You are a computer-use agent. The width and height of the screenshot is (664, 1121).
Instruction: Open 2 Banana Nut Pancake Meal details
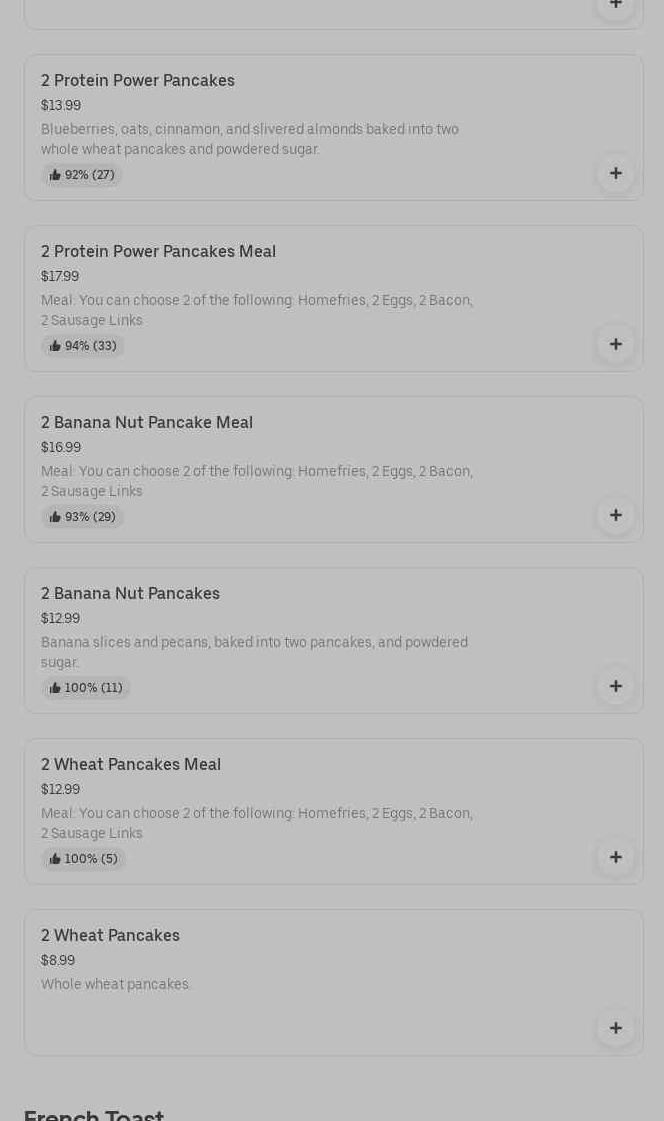point(147,423)
